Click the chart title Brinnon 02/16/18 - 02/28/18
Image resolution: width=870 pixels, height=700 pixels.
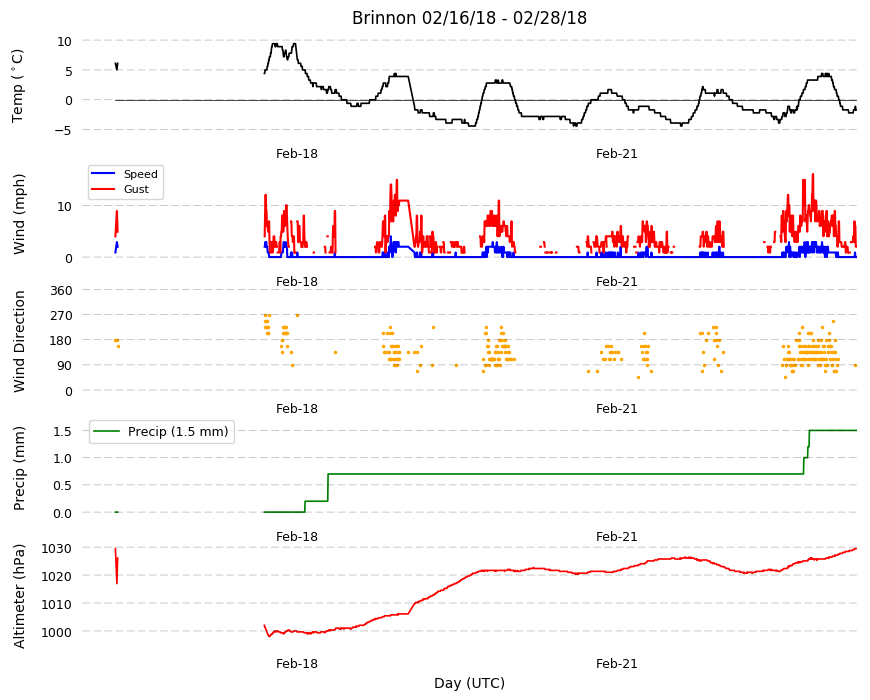[x=469, y=18]
